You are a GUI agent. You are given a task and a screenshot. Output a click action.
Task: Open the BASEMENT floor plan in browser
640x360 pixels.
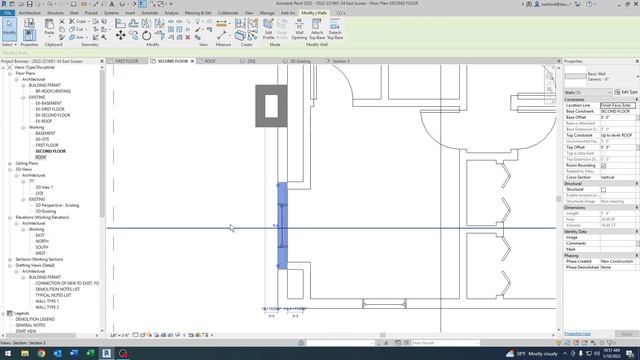click(45, 133)
